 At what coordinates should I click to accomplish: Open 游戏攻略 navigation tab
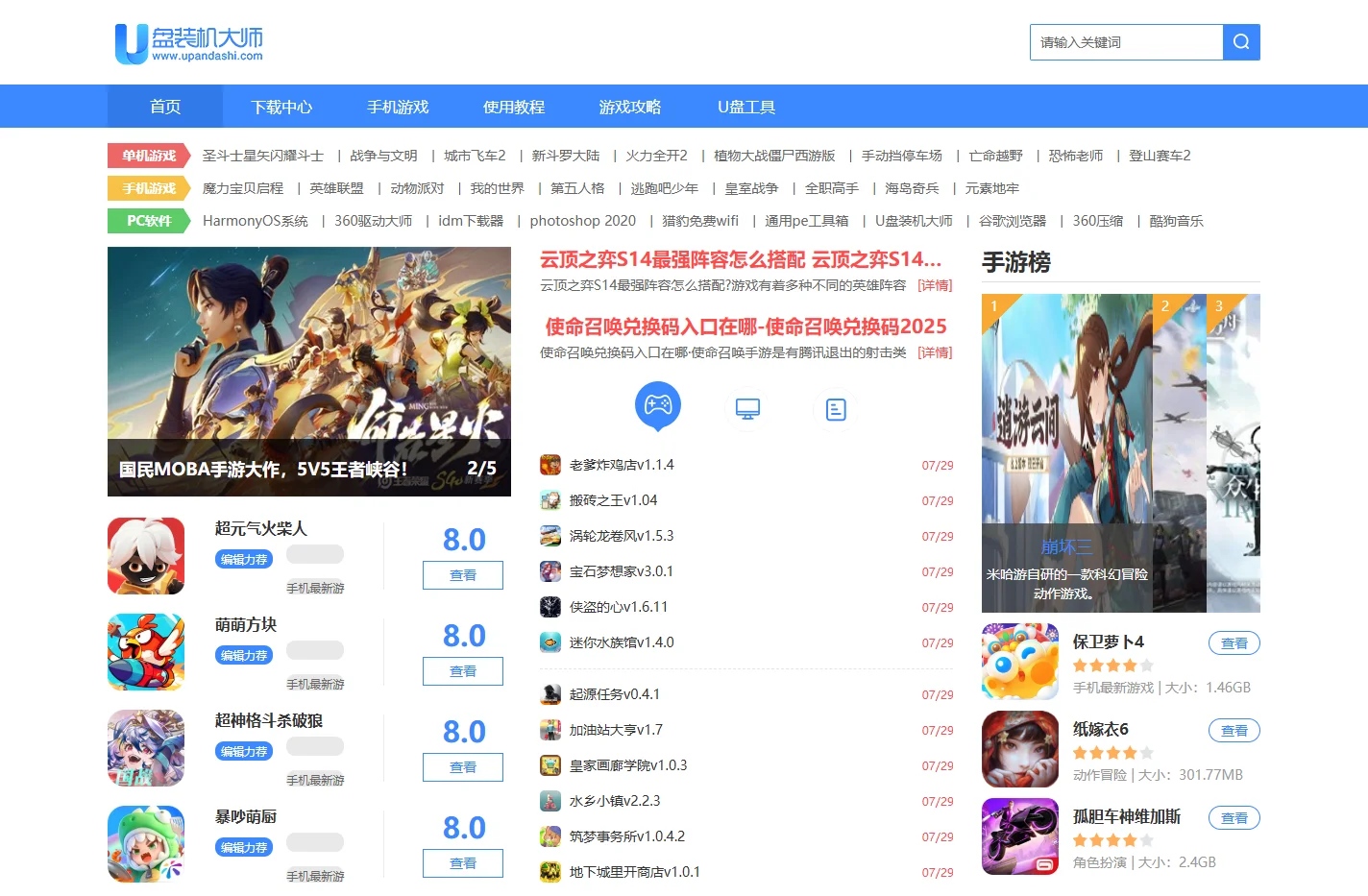[630, 107]
